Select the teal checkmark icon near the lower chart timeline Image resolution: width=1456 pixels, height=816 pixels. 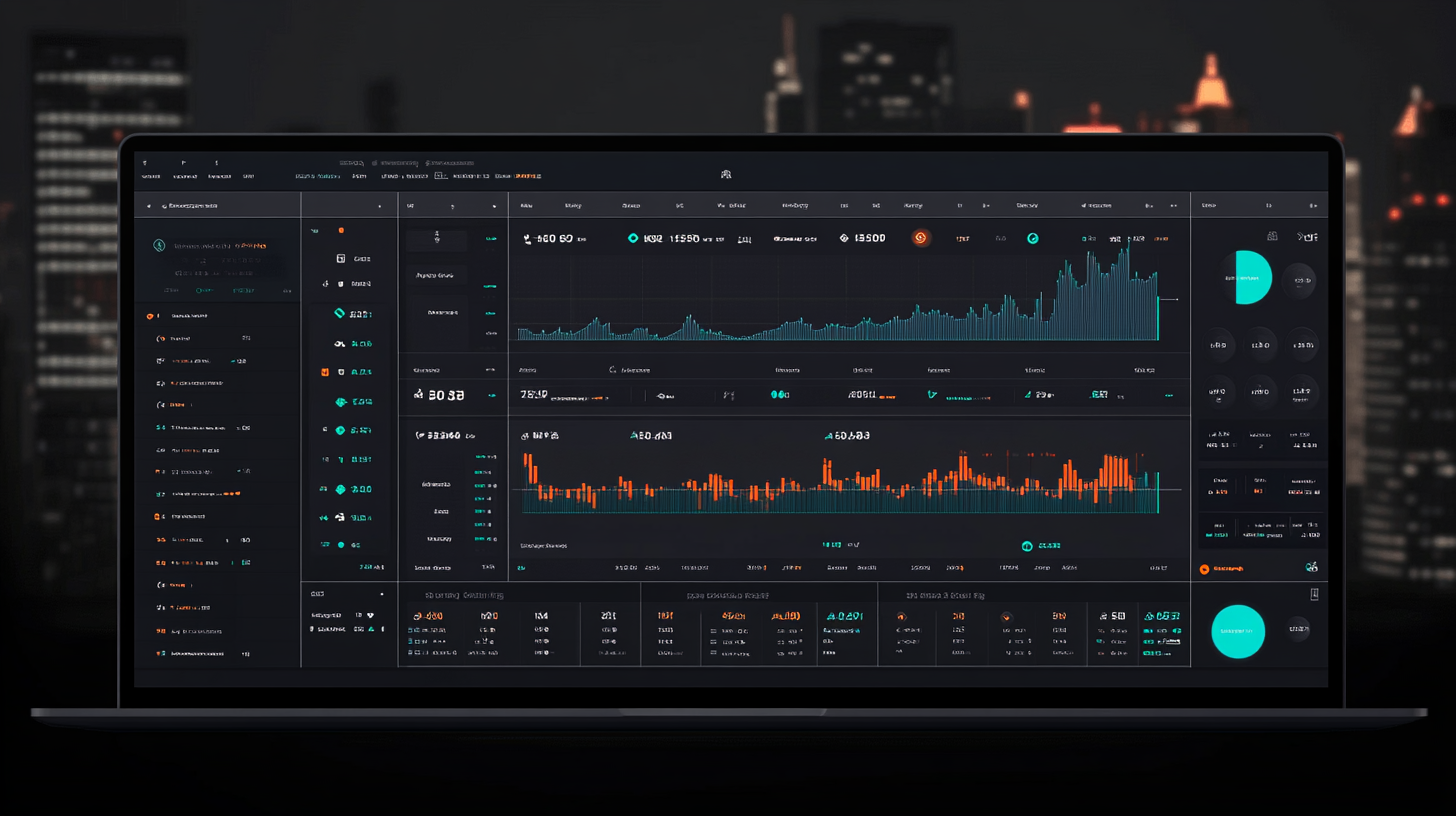1027,546
